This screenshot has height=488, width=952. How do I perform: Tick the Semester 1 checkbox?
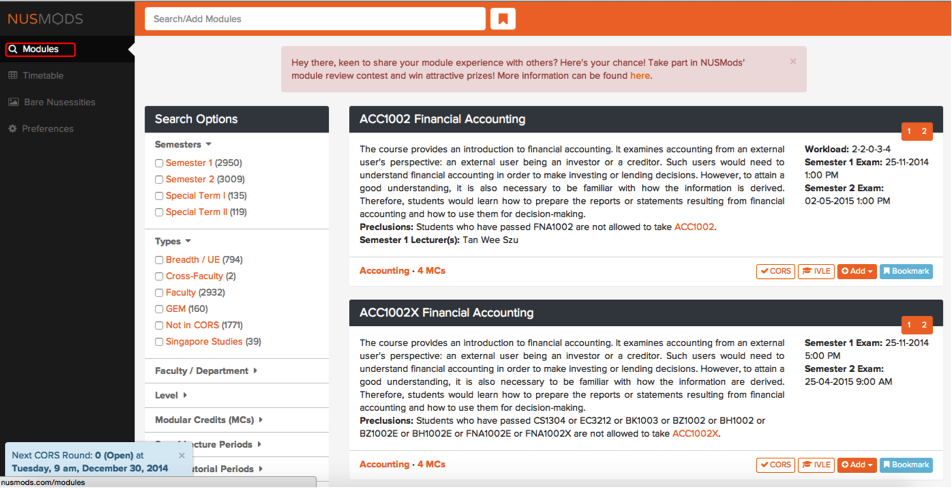(x=159, y=163)
